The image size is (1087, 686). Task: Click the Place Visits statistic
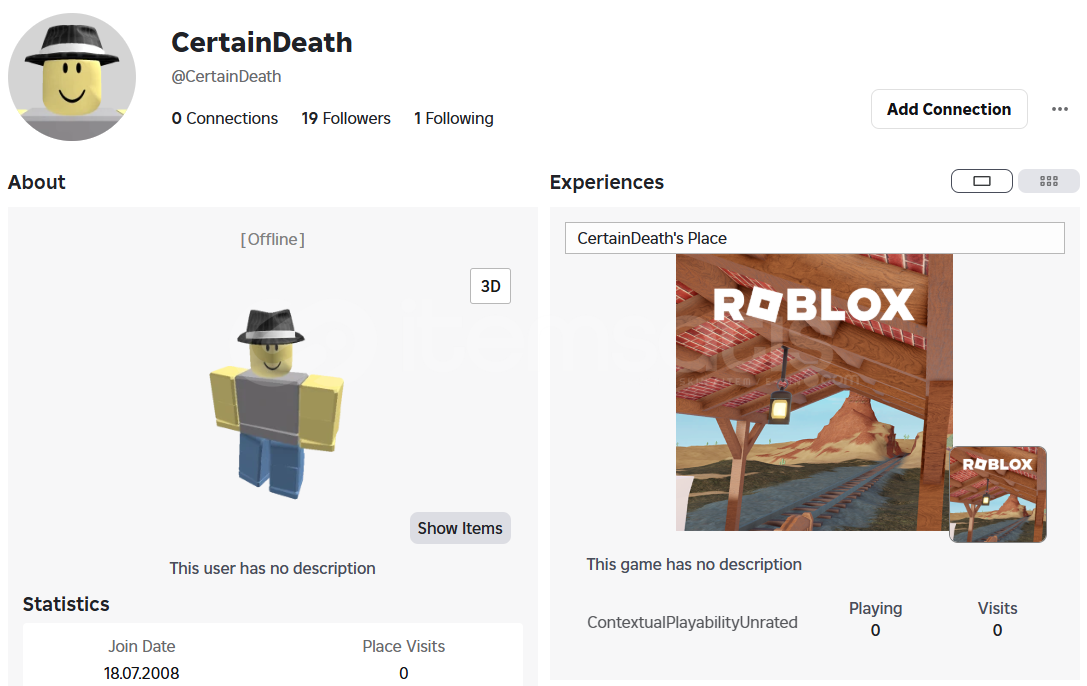403,659
